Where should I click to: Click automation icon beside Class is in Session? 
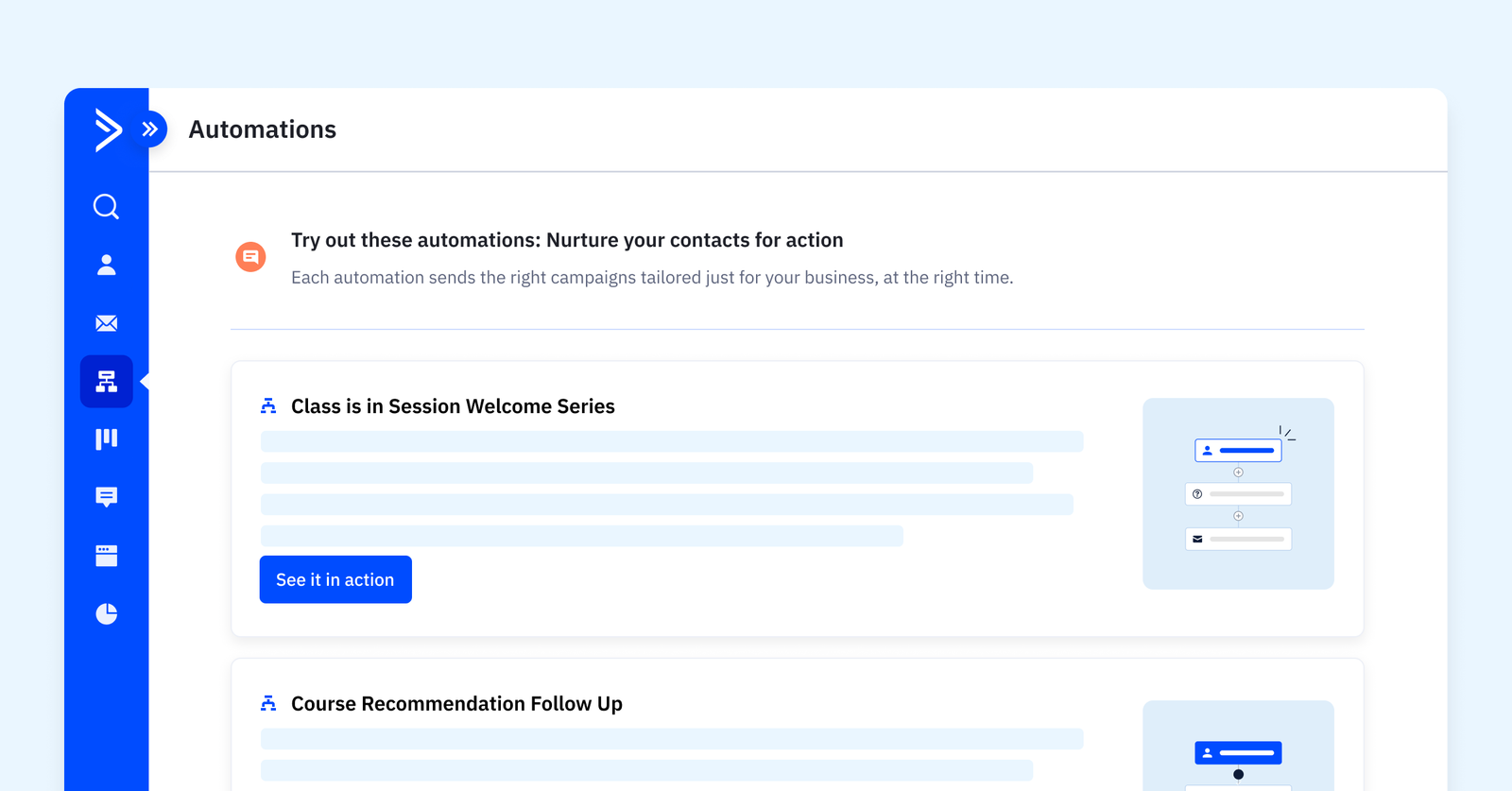(x=268, y=406)
